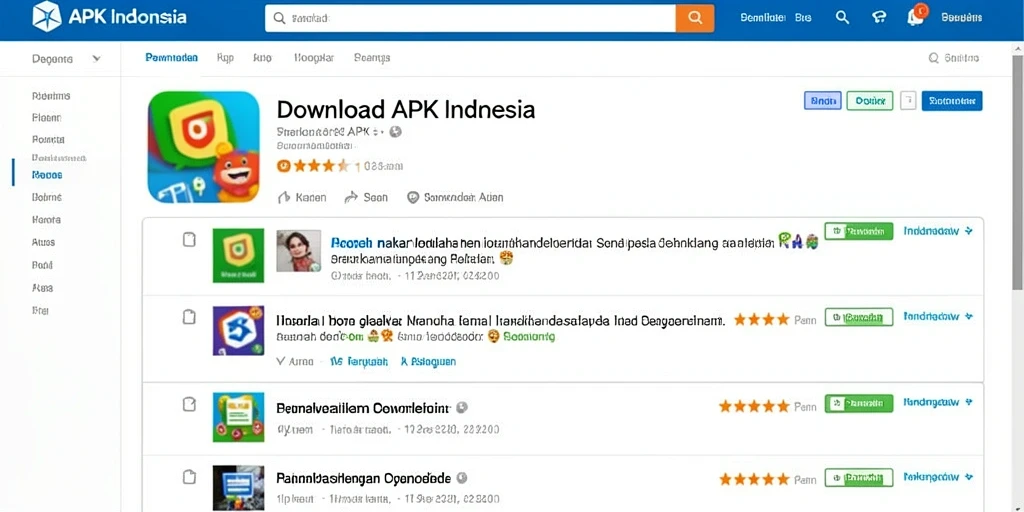The width and height of the screenshot is (1024, 512).
Task: Focus the top search input field
Action: [470, 18]
